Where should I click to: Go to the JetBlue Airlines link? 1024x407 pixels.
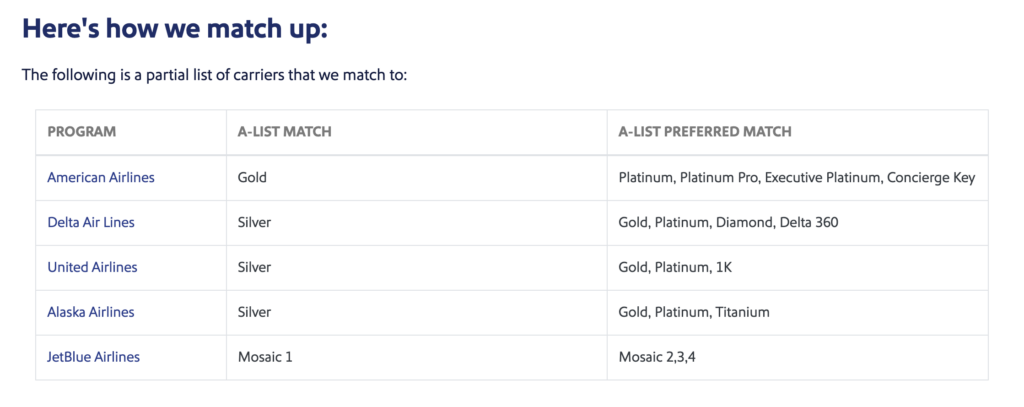(94, 357)
